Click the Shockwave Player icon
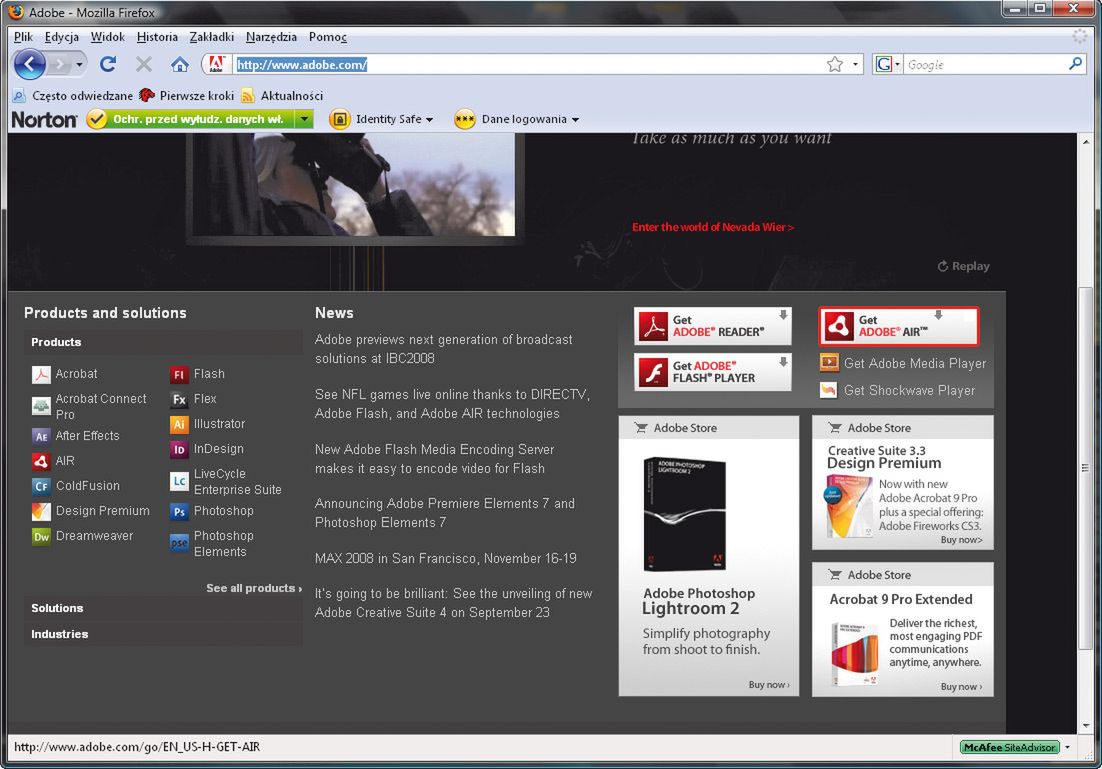The width and height of the screenshot is (1102, 769). click(829, 390)
